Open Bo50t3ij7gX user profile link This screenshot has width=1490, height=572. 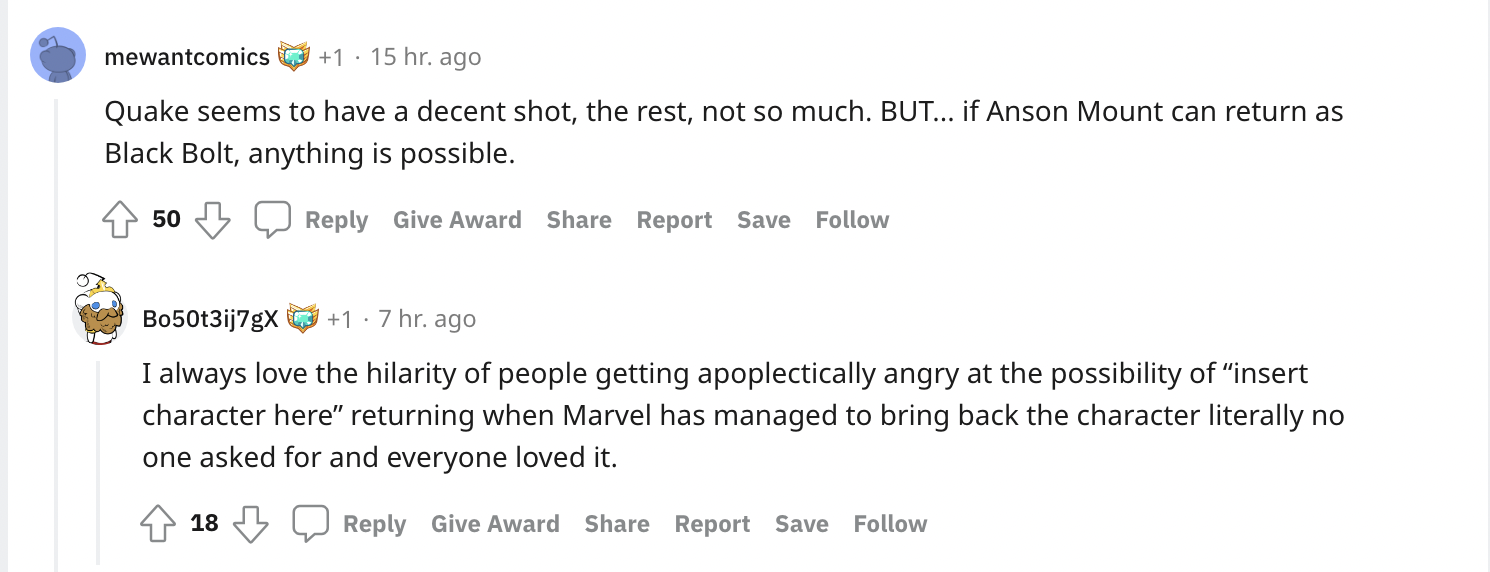tap(210, 319)
